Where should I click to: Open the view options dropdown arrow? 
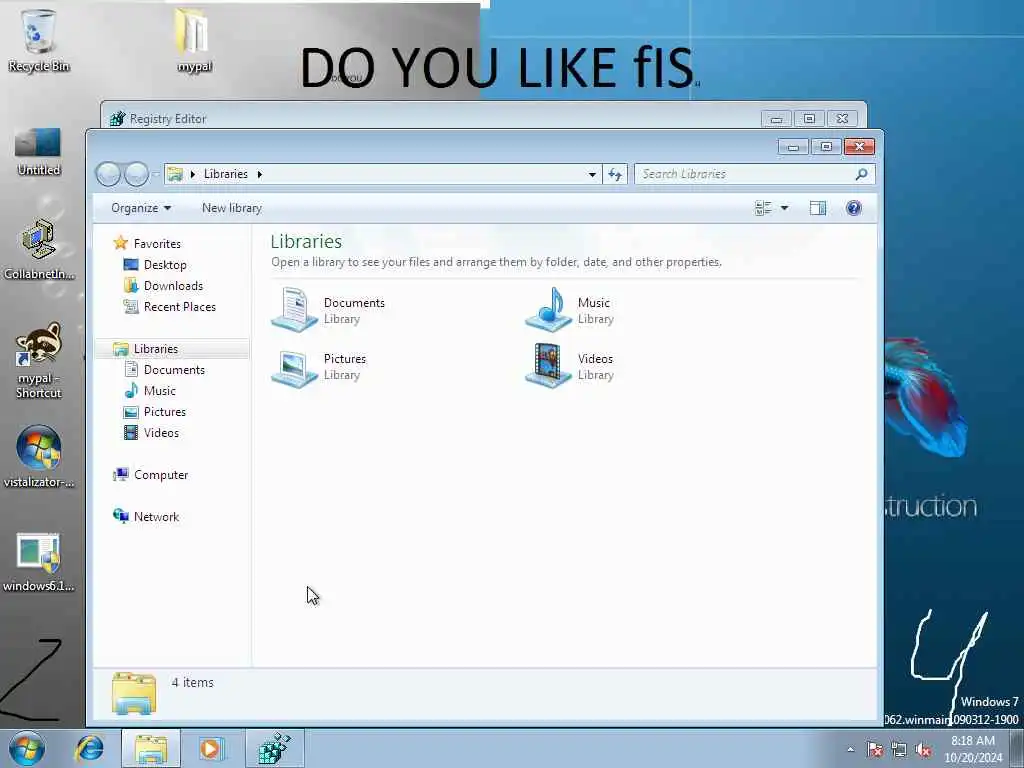[784, 208]
